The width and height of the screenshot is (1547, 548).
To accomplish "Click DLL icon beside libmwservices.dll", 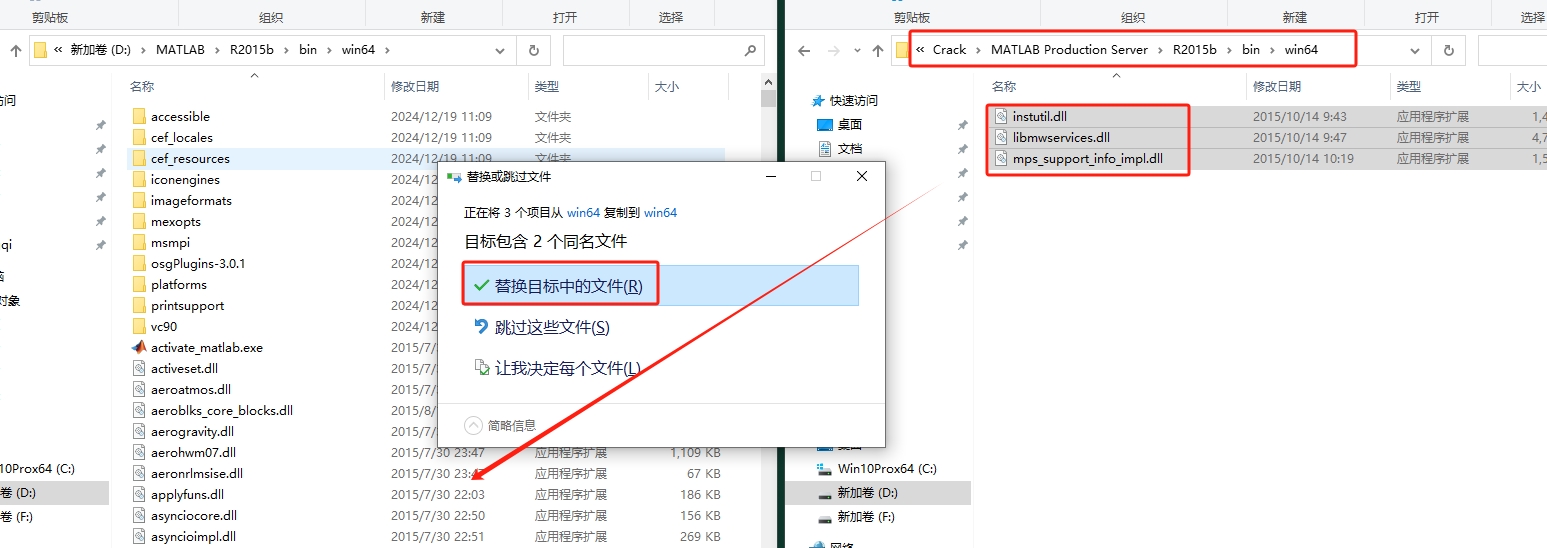I will click(1001, 137).
